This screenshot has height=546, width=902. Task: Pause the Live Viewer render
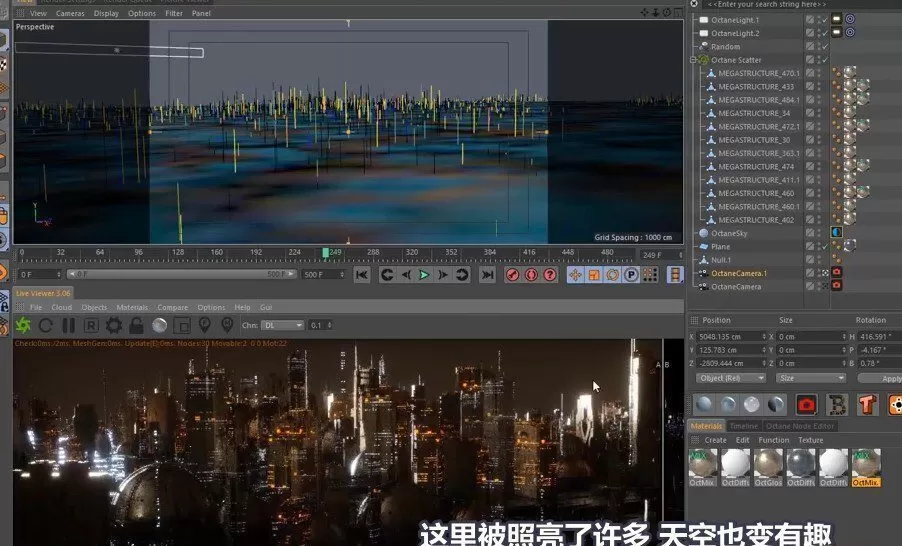[68, 326]
